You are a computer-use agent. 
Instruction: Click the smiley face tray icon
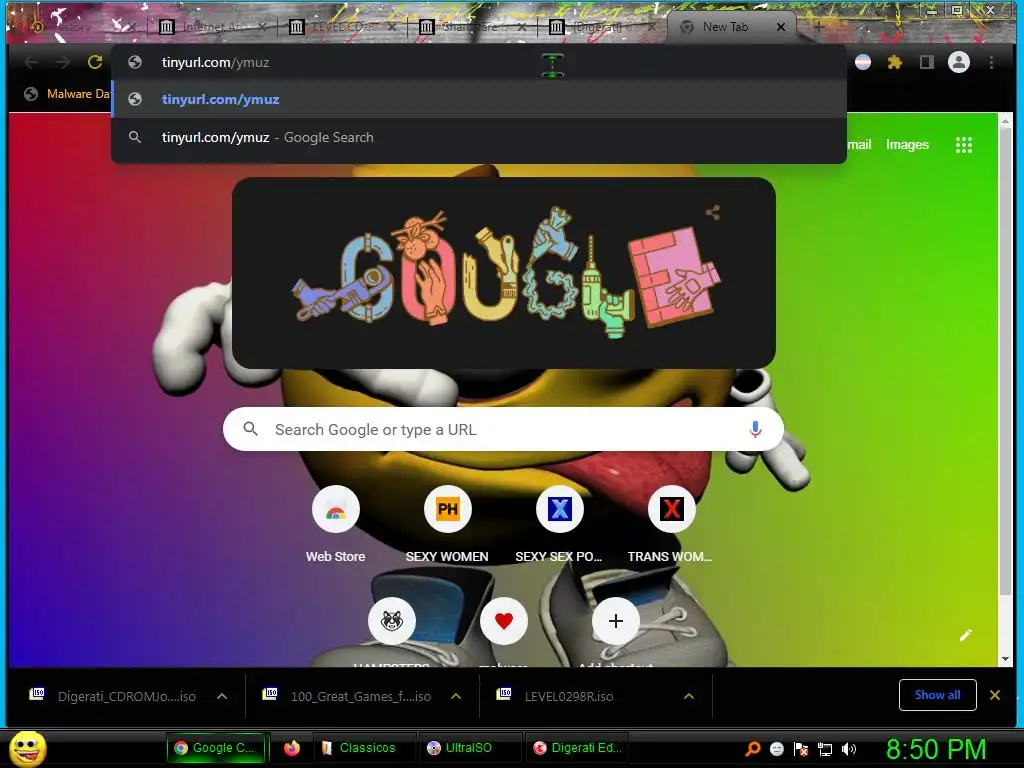pos(776,748)
